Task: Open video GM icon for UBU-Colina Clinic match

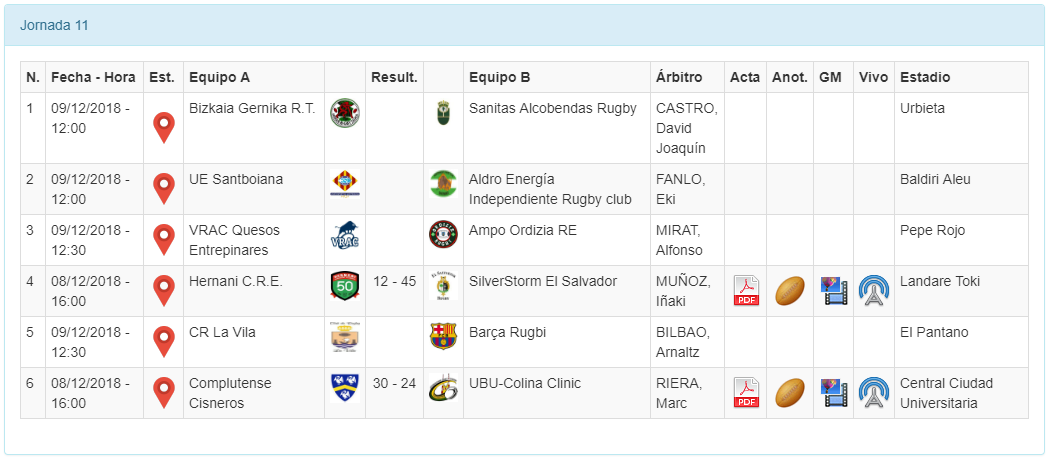Action: point(834,393)
